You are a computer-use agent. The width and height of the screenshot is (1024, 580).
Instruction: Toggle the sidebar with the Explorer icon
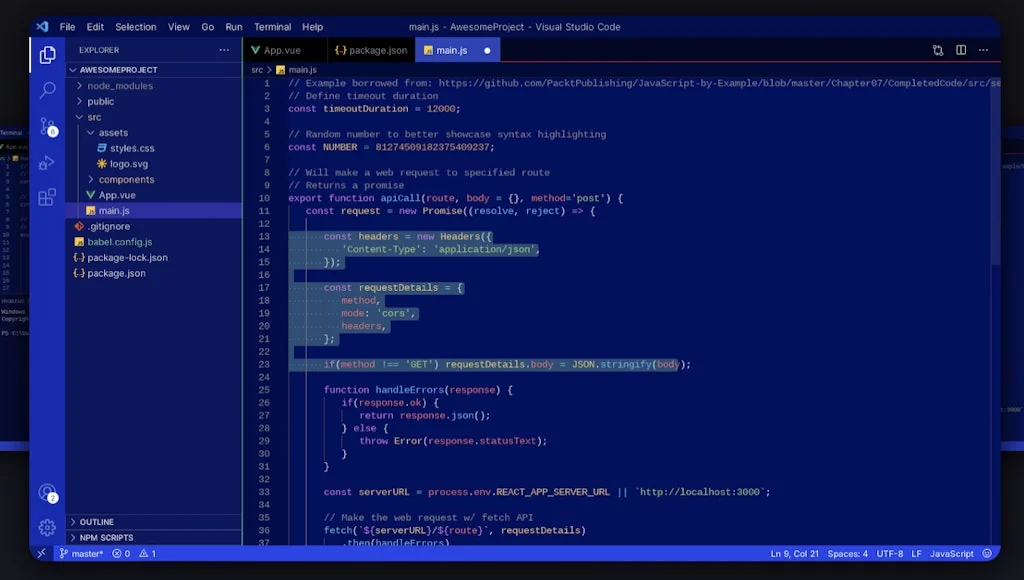click(x=46, y=57)
